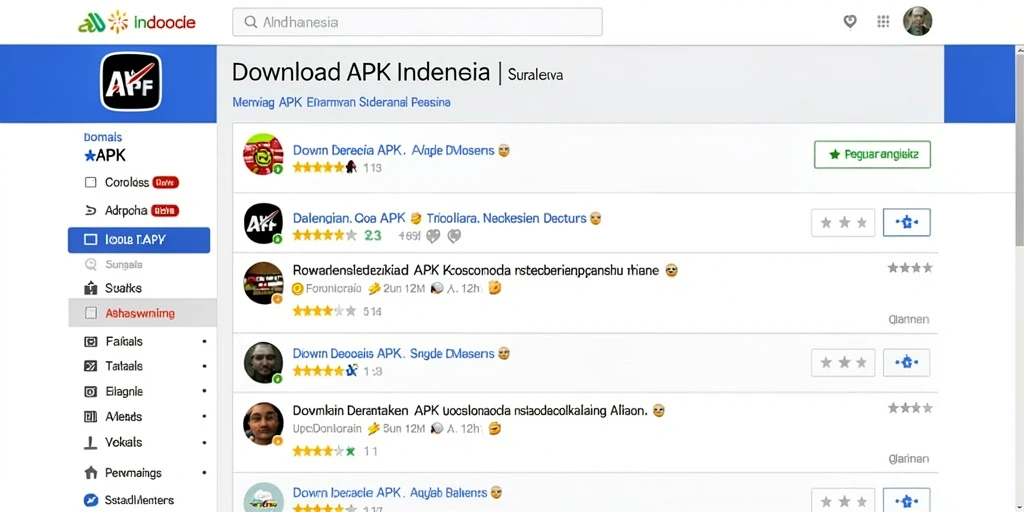Open the apps grid icon
1024x512 pixels.
click(883, 22)
